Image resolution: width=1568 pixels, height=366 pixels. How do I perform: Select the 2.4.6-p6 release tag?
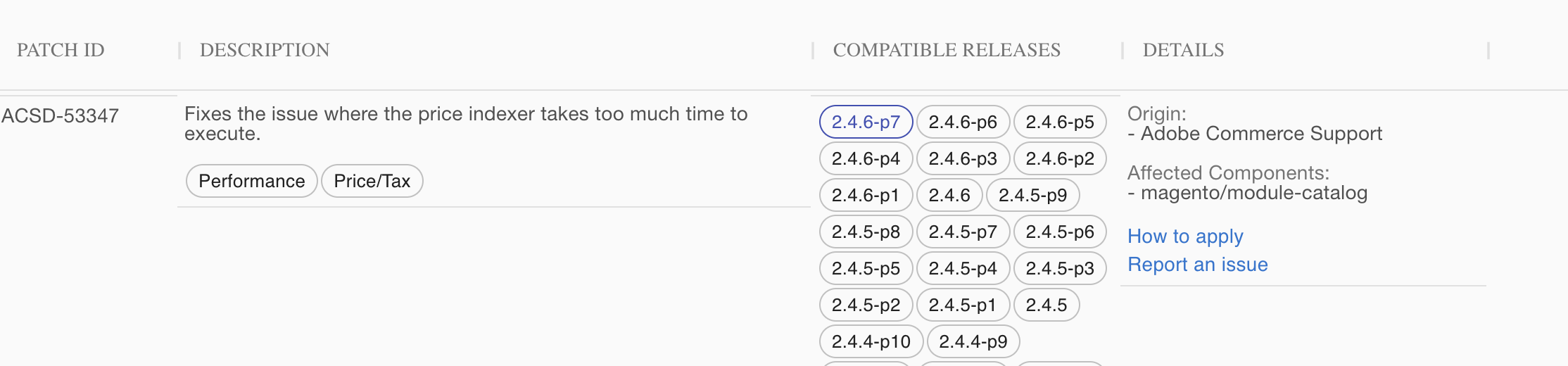tap(963, 122)
